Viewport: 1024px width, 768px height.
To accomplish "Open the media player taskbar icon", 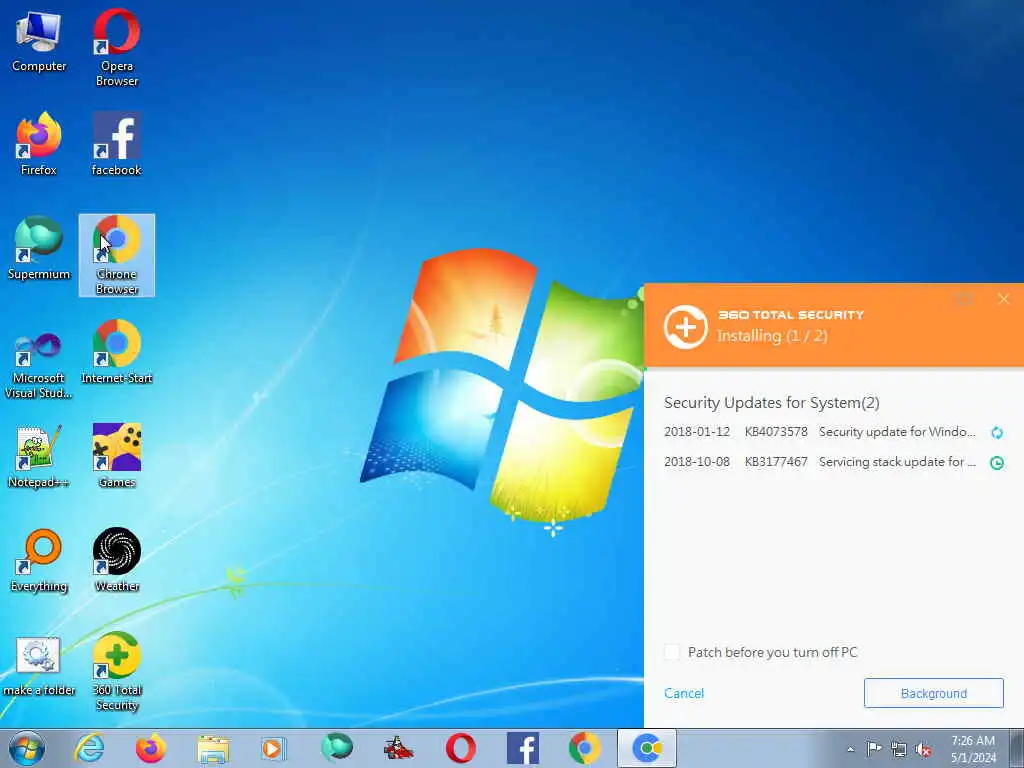I will click(273, 748).
